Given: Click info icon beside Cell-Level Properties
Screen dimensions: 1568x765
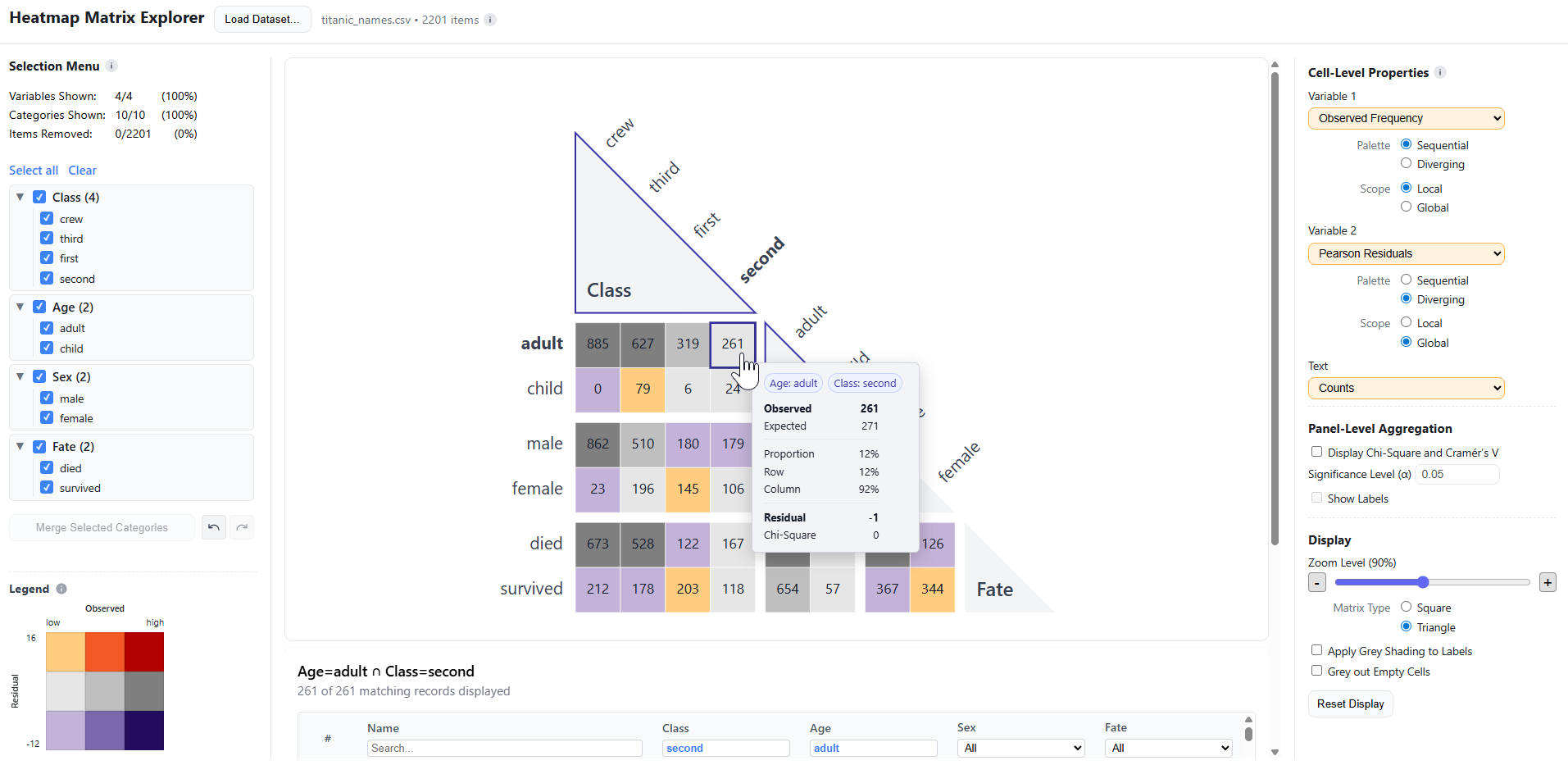Looking at the screenshot, I should coord(1440,72).
